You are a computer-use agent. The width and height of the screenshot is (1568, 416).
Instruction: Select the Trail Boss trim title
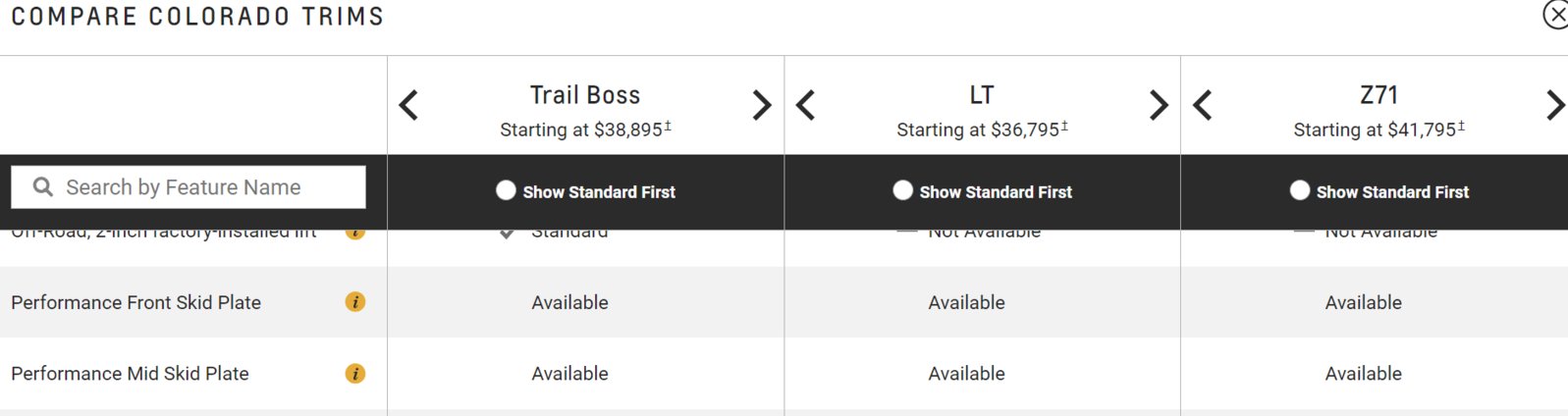tap(585, 95)
